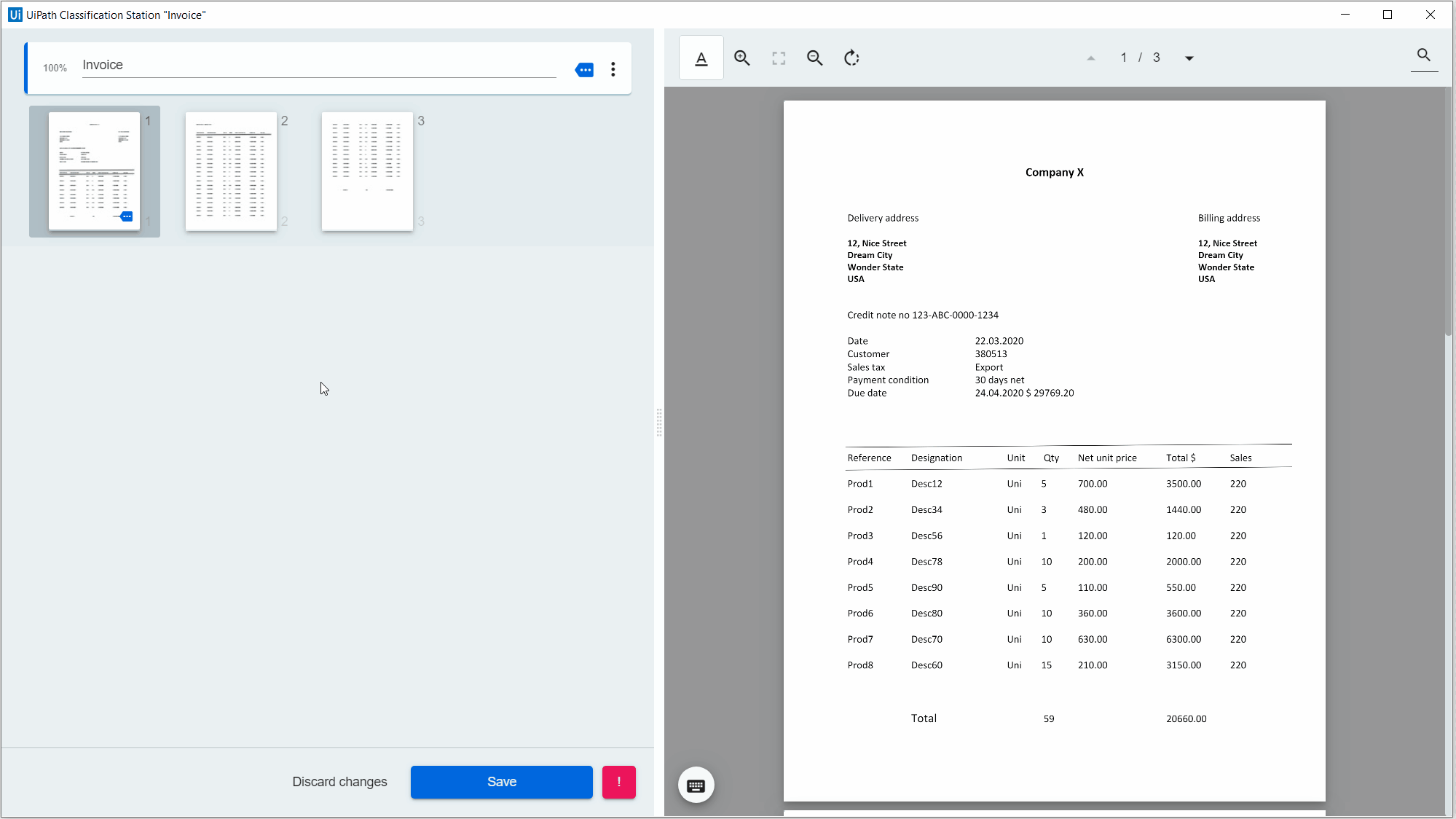Click the Invoice document type field

pyautogui.click(x=319, y=66)
